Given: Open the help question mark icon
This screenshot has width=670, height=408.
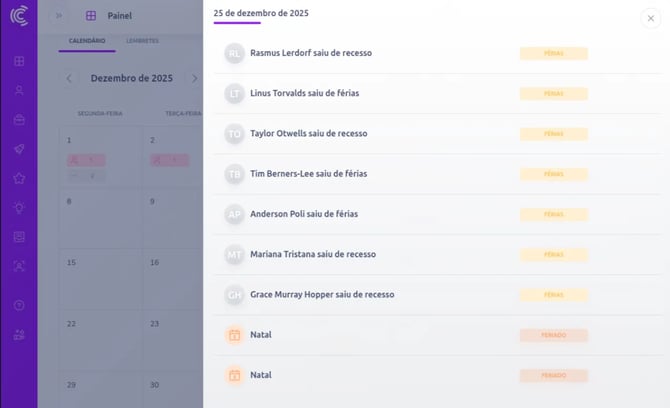Looking at the screenshot, I should 19,305.
